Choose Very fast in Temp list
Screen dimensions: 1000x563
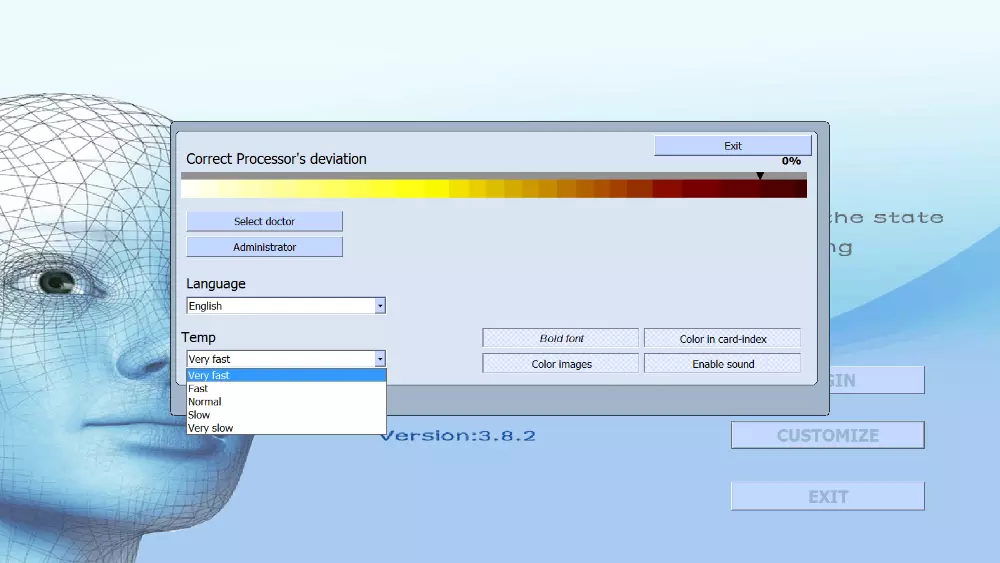tap(286, 376)
